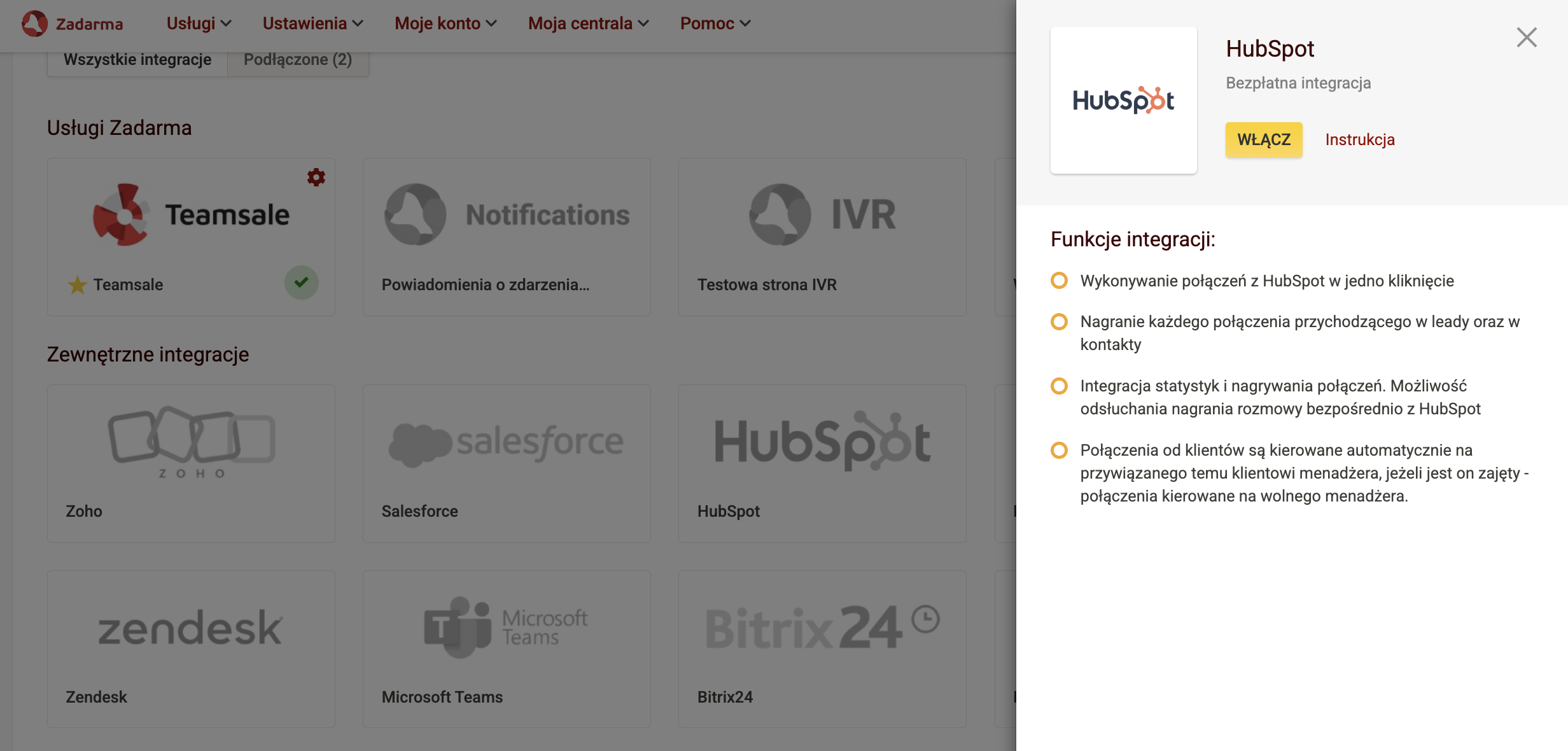
Task: Click 'Nagranie każdego połączenia' feature text
Action: tap(1300, 333)
